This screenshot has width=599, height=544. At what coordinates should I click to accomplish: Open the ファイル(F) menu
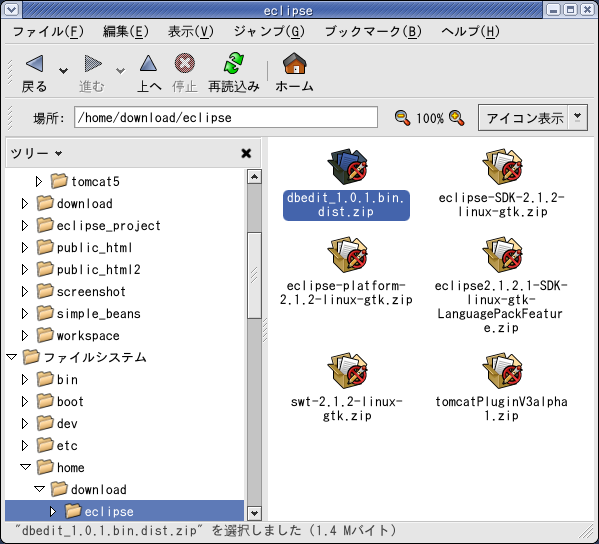point(48,31)
